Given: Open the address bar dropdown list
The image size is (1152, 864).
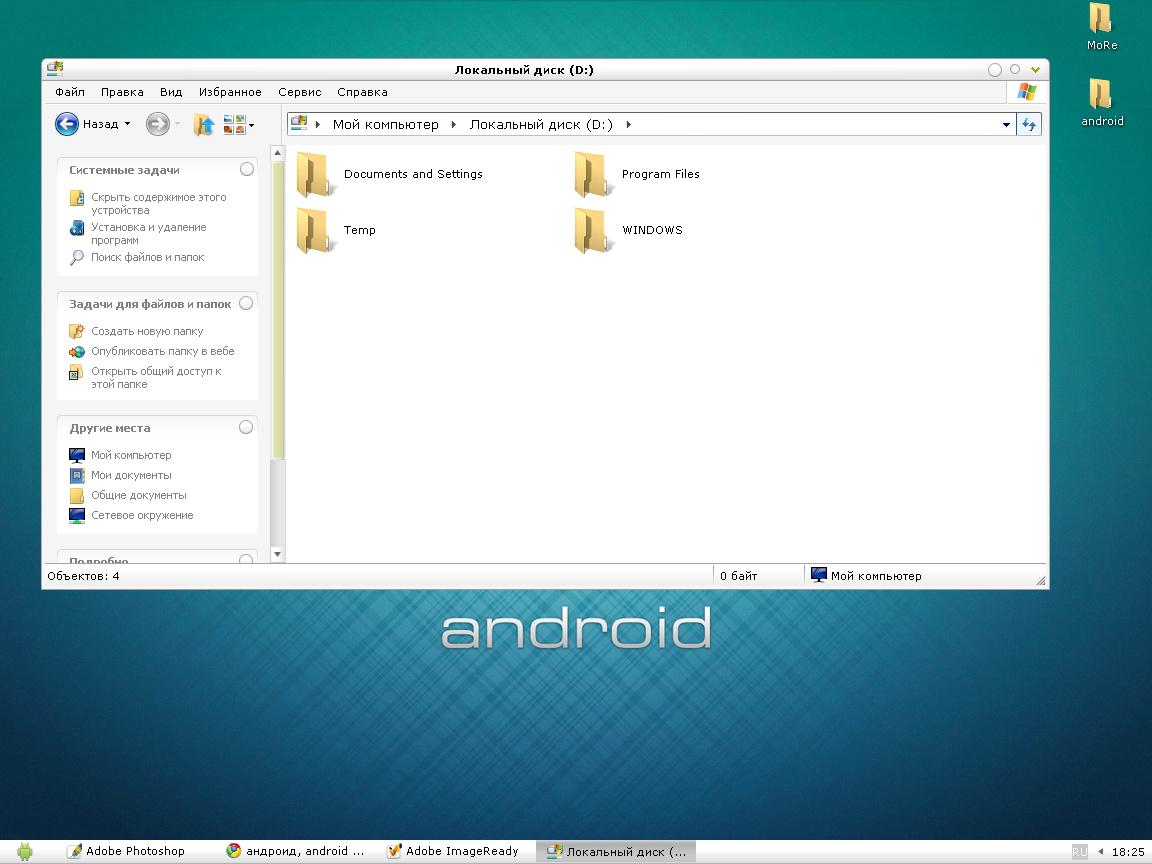Looking at the screenshot, I should pos(1006,125).
